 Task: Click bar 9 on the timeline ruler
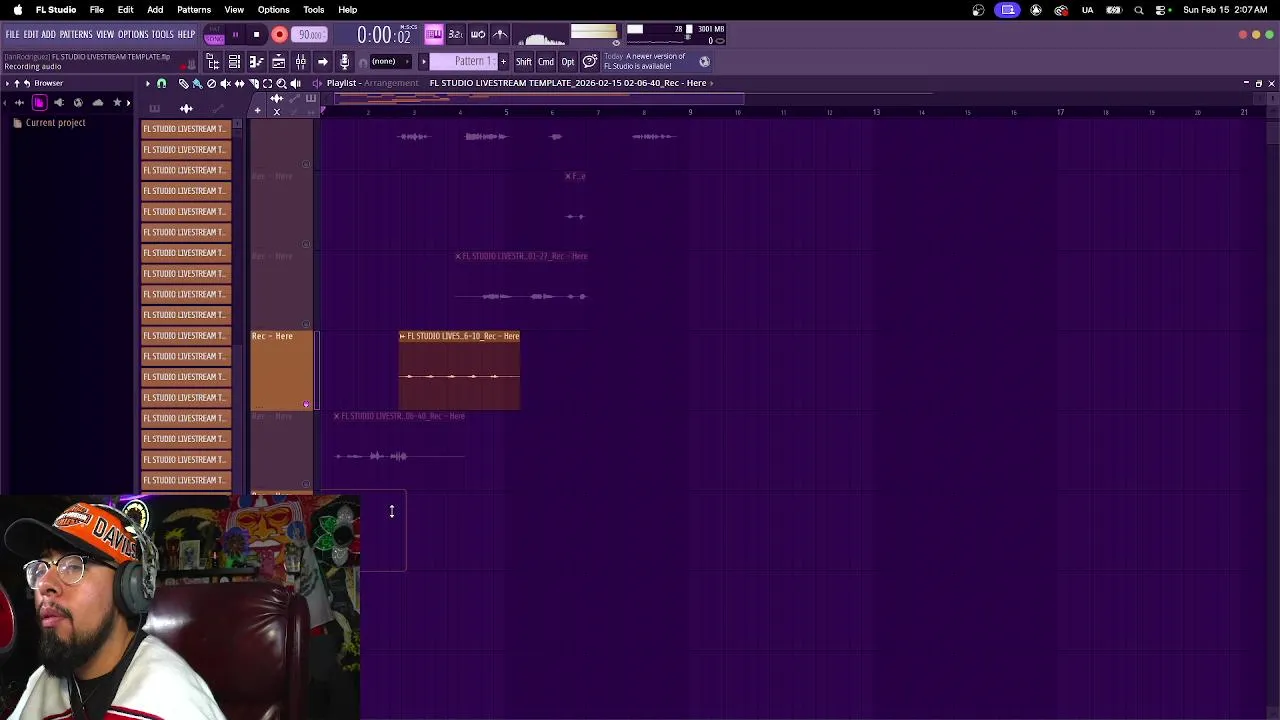point(690,112)
